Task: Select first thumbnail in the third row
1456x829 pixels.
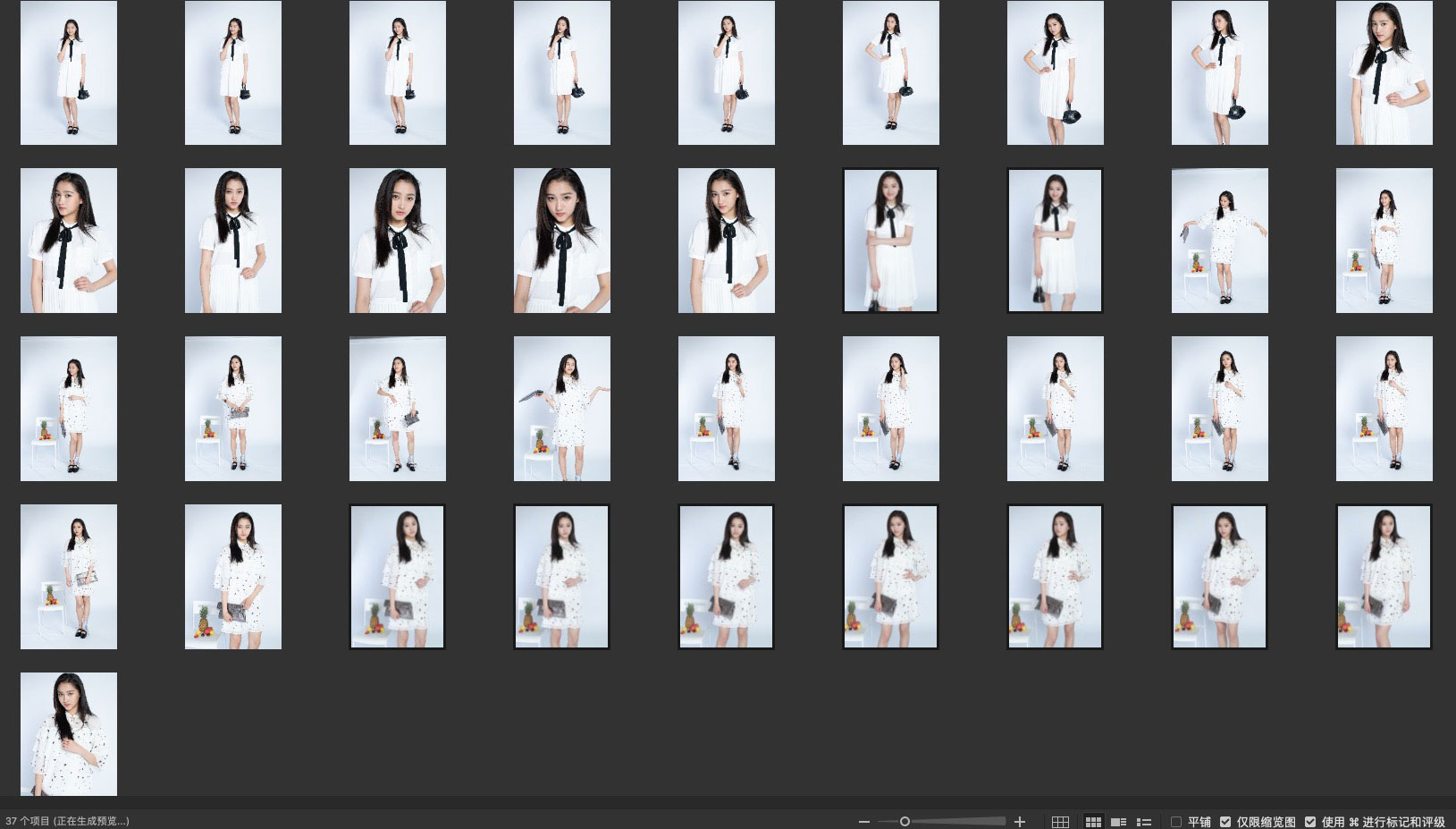Action: (69, 409)
